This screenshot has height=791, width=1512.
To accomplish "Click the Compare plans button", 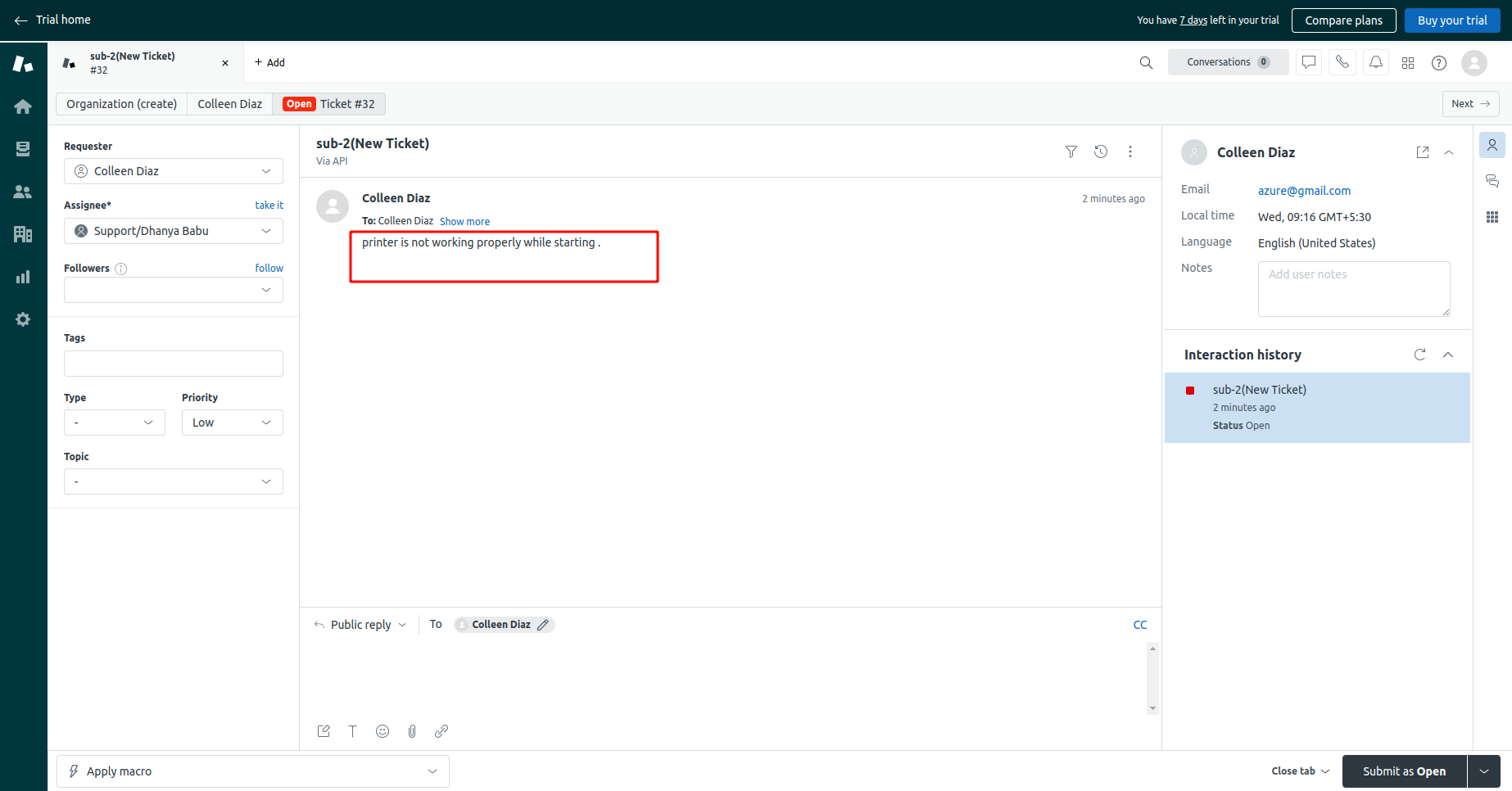I will coord(1343,20).
